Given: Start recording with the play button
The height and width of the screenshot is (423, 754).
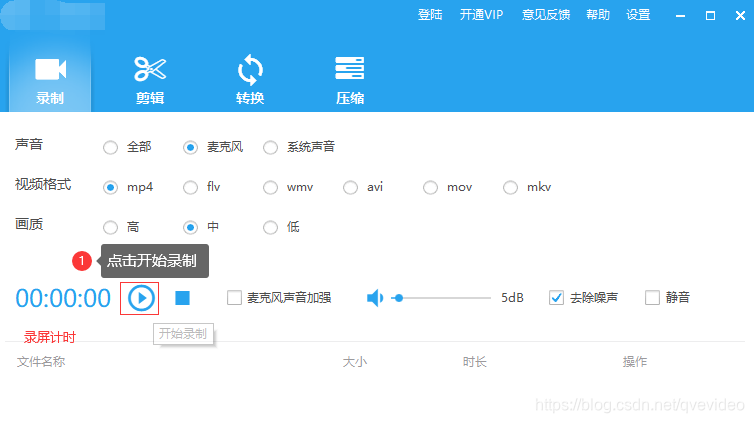Looking at the screenshot, I should point(141,298).
